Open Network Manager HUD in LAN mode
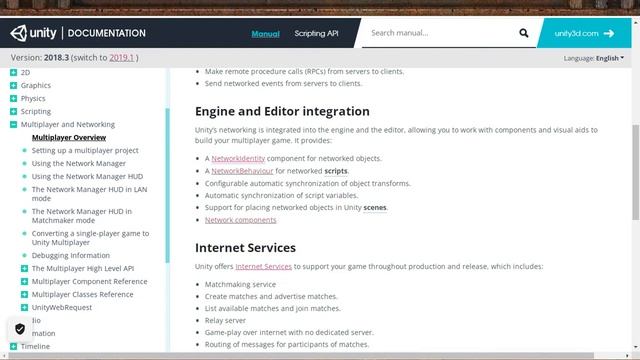The height and width of the screenshot is (360, 640). 89,194
